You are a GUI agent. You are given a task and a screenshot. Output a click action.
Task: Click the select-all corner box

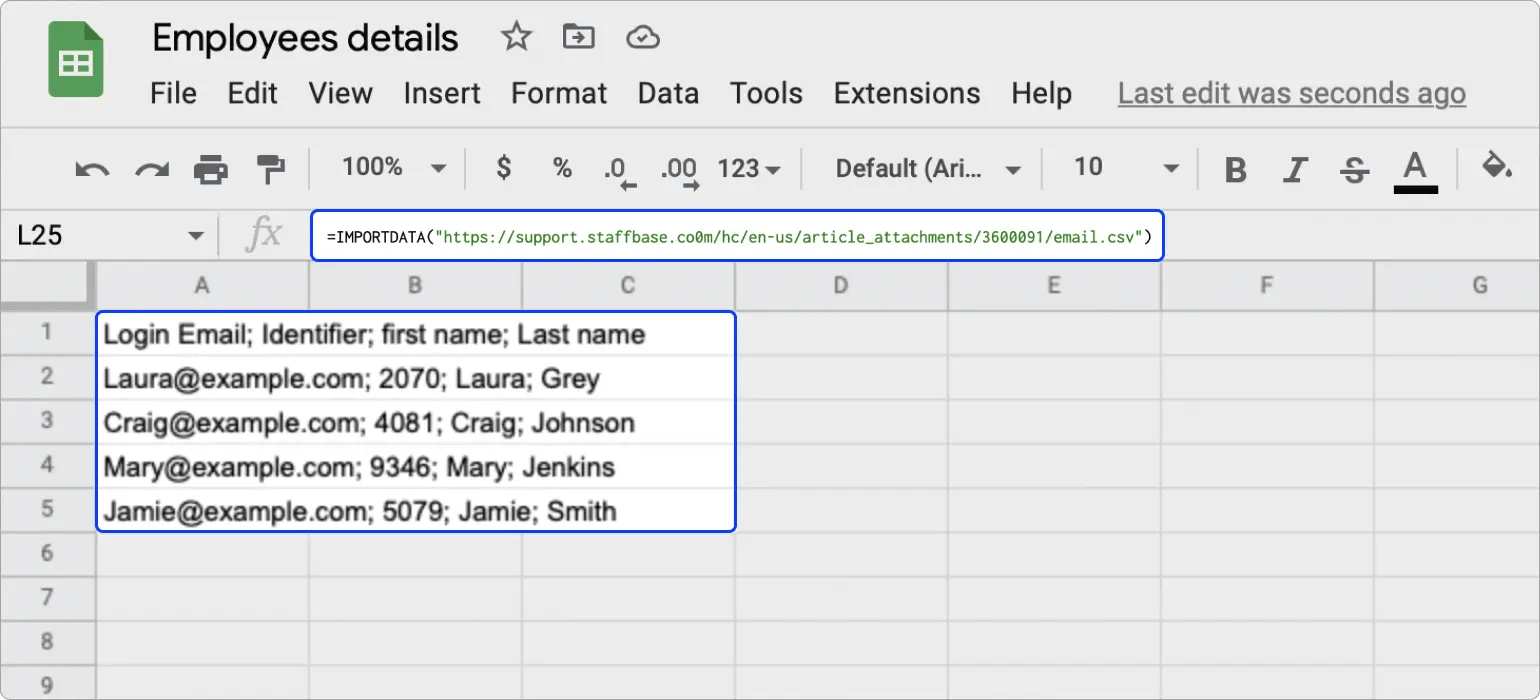point(47,286)
